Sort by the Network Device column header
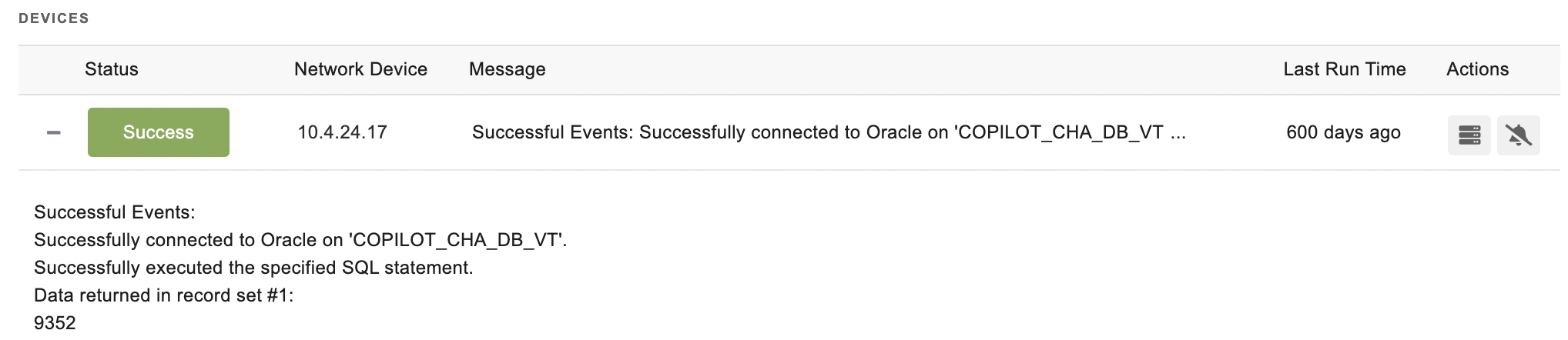 coord(360,69)
